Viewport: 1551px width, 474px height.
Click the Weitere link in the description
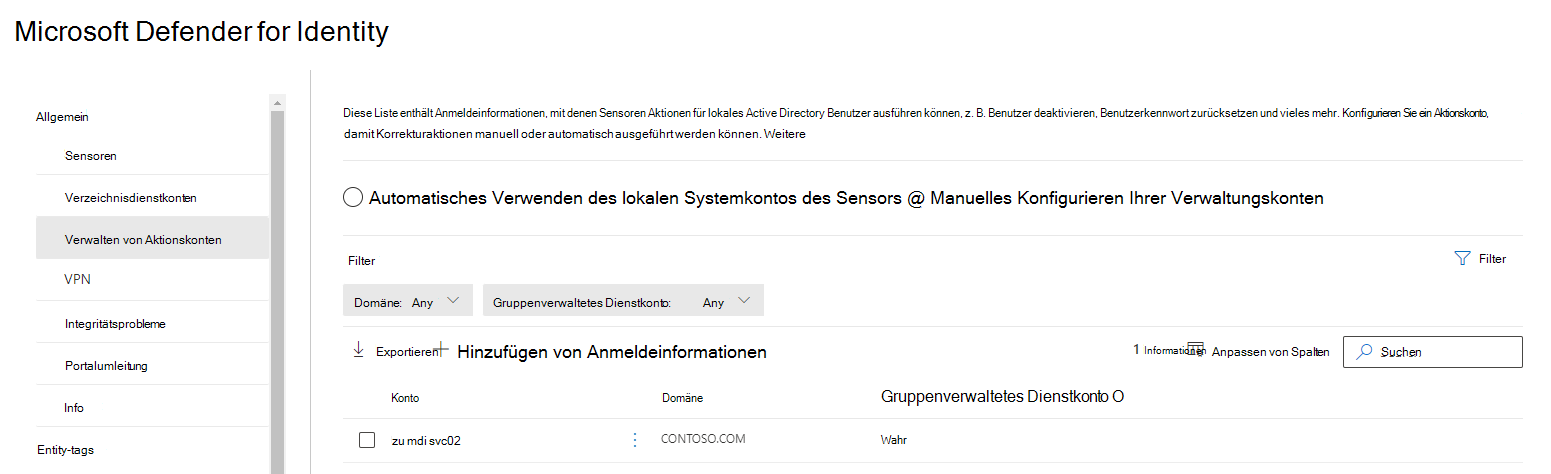pos(784,134)
